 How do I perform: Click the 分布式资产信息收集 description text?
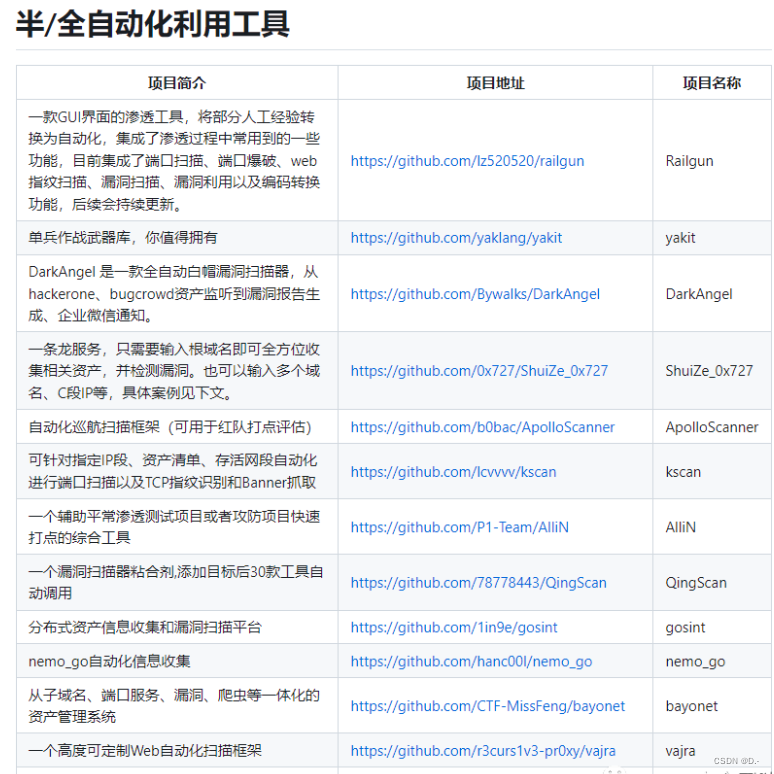coord(145,627)
